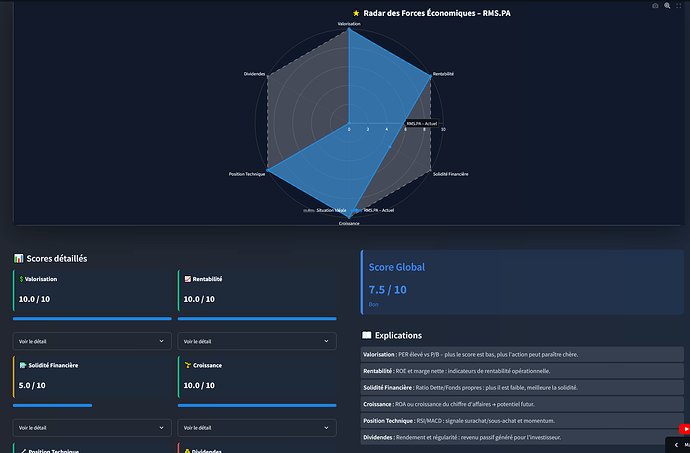The height and width of the screenshot is (453, 690).
Task: Toggle the RMS.PA – Actuel legend trace
Action: 378,211
